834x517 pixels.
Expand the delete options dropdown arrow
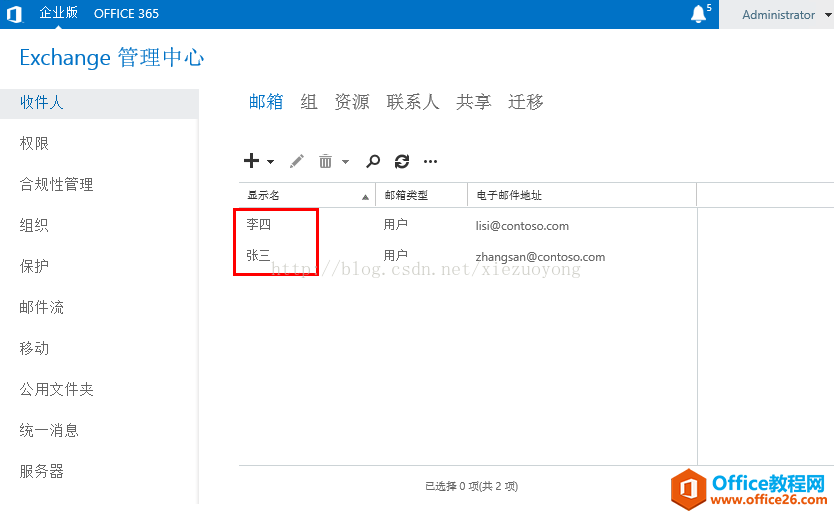click(345, 162)
